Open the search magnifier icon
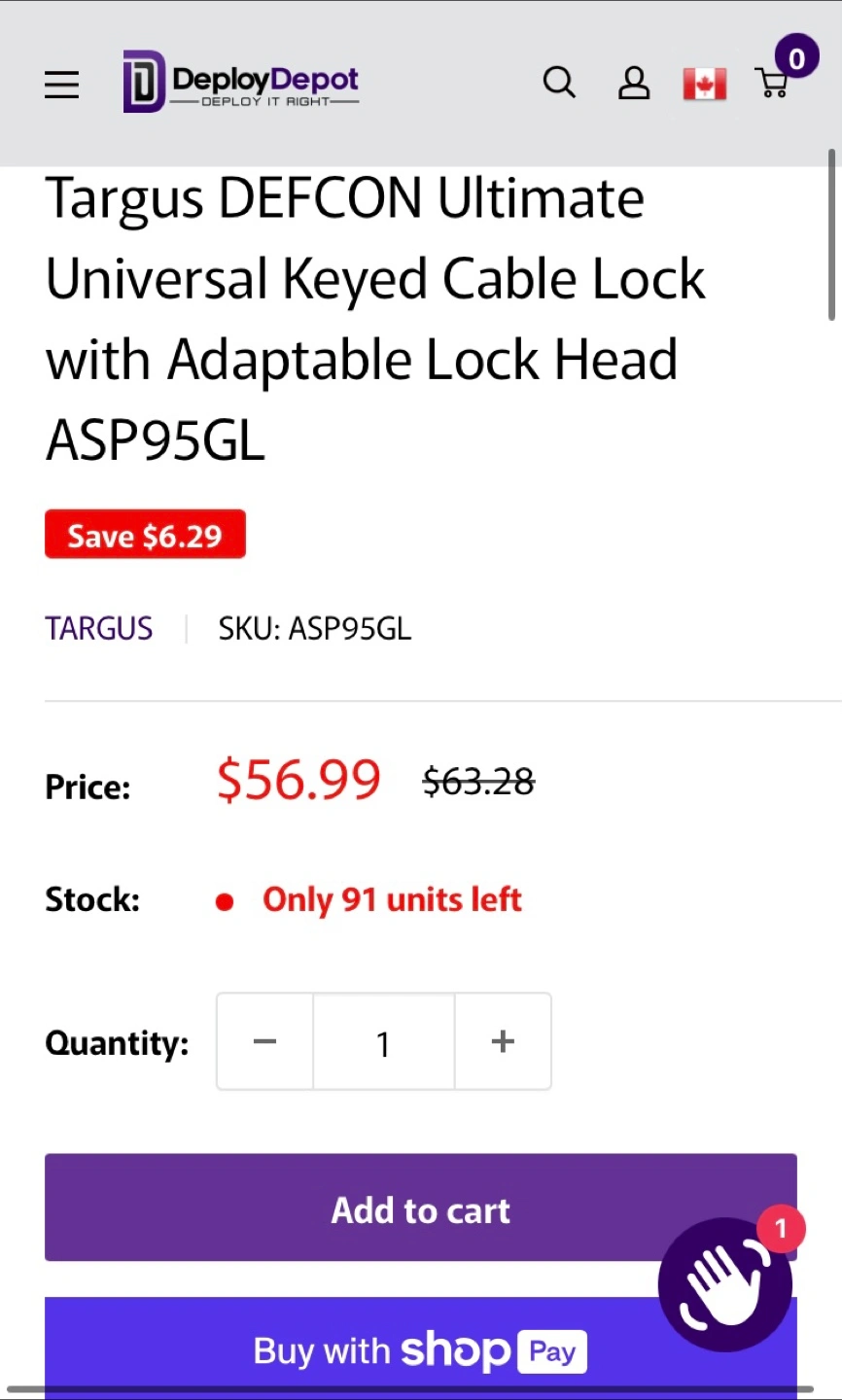 (x=559, y=84)
